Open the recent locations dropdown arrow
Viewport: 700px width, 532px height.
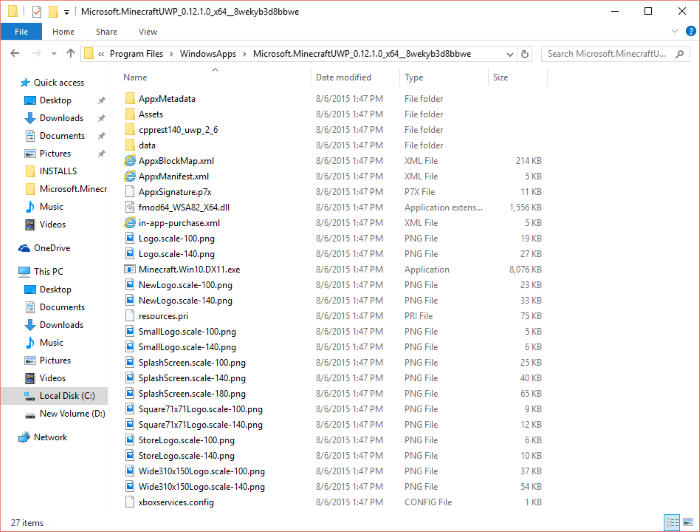pos(54,54)
